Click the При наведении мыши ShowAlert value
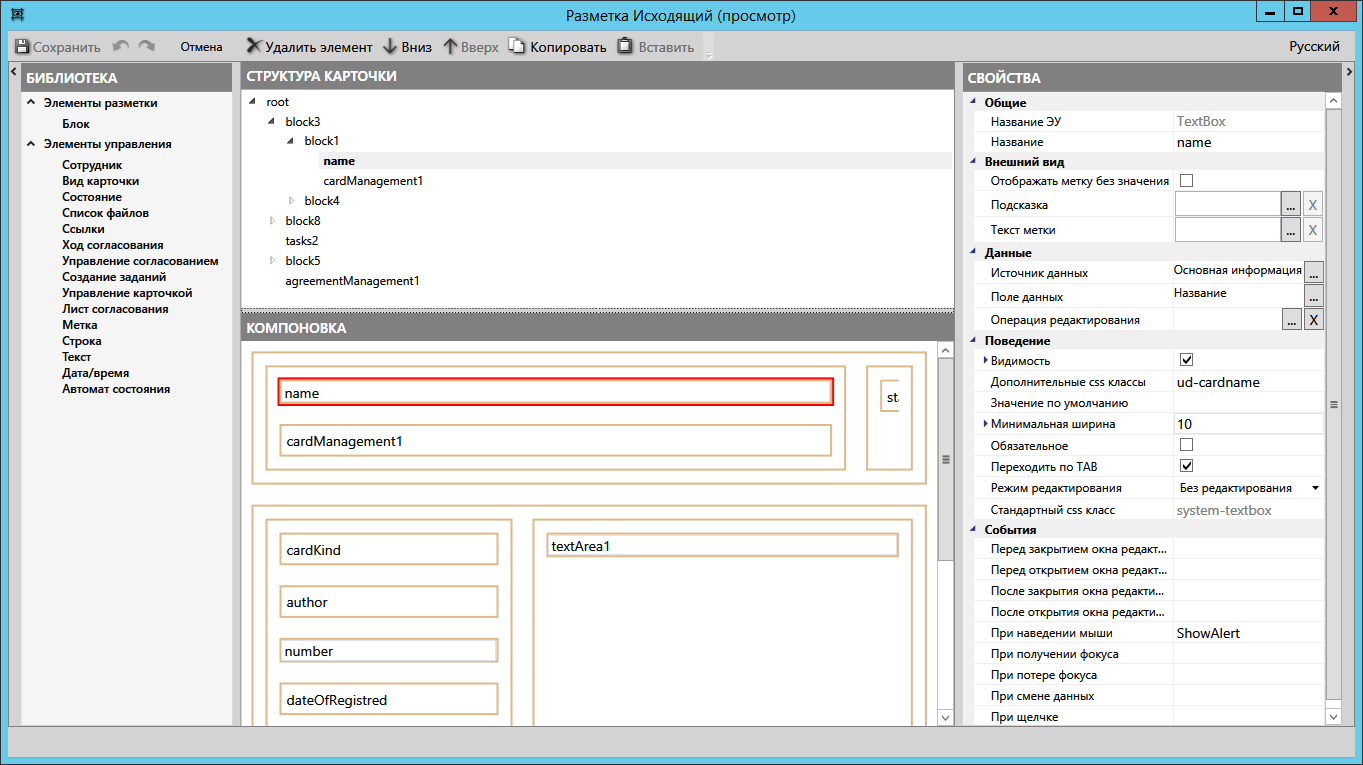Screen dimensions: 1363x765 [1248, 633]
